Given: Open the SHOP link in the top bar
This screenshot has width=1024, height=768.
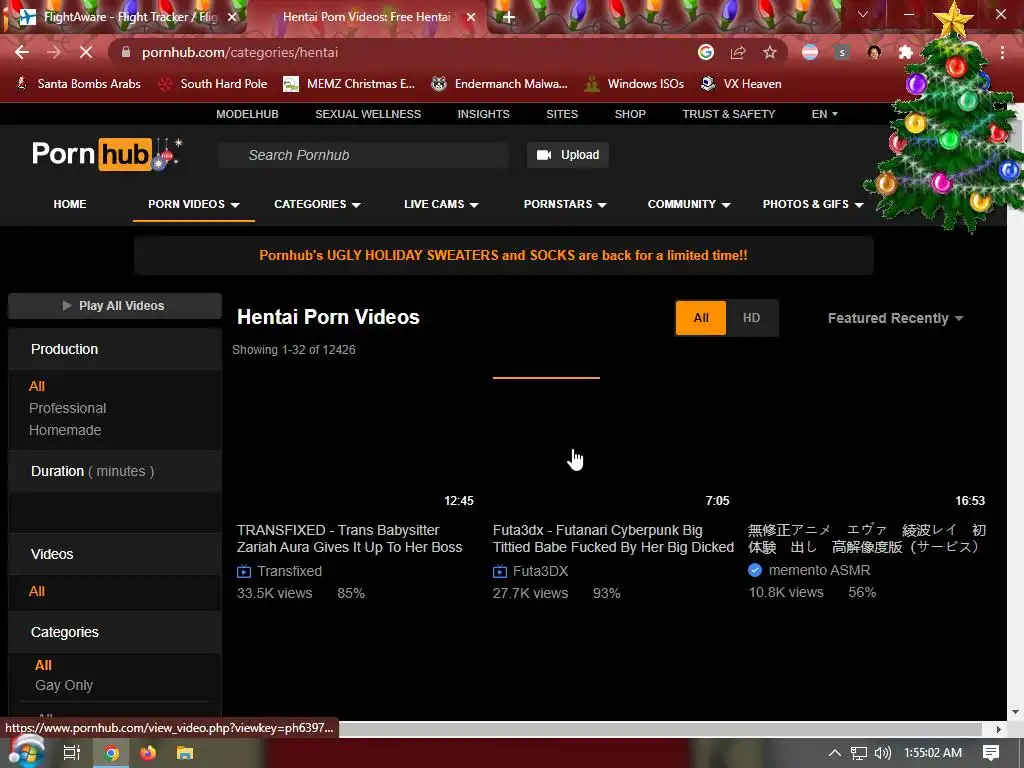Looking at the screenshot, I should tap(630, 114).
